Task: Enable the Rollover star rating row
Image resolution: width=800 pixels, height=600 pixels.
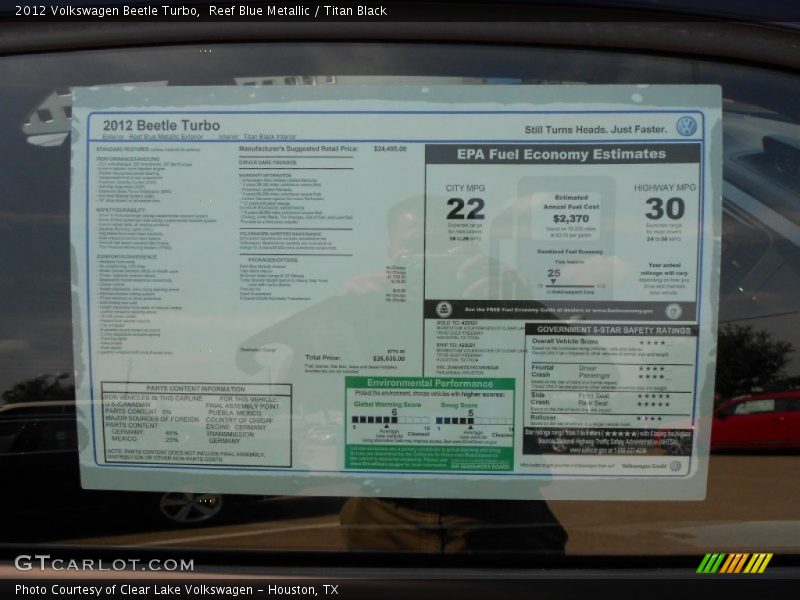Action: pos(650,416)
